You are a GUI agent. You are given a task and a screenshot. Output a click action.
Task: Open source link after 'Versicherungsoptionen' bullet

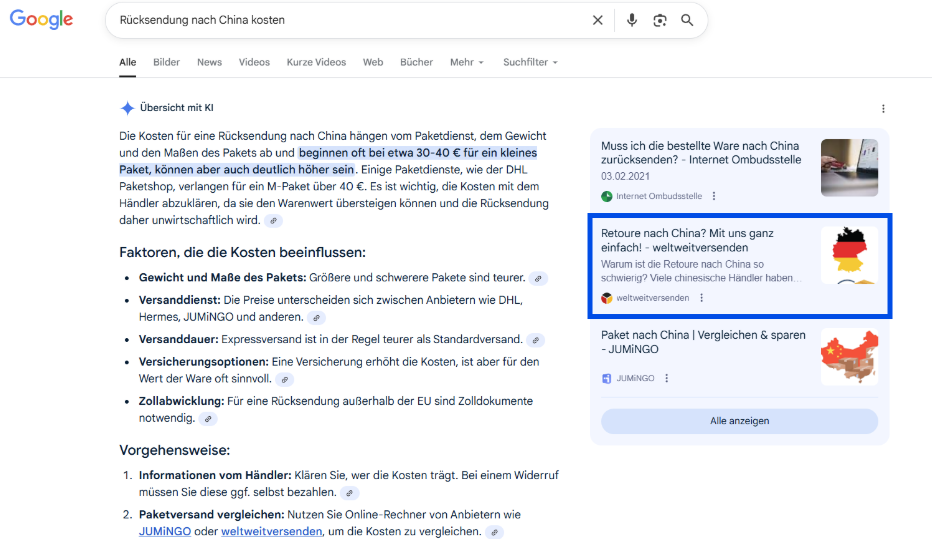tap(285, 379)
